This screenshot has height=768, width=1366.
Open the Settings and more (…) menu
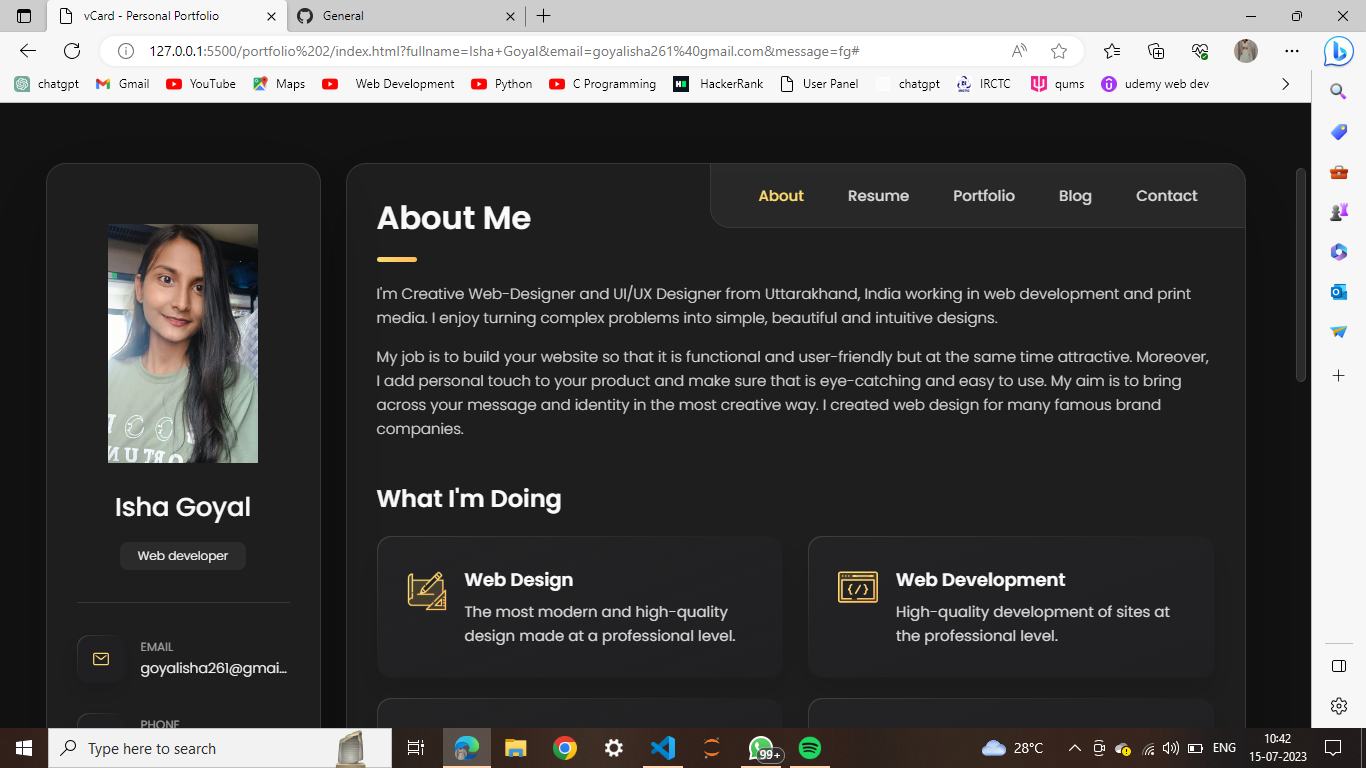coord(1292,51)
